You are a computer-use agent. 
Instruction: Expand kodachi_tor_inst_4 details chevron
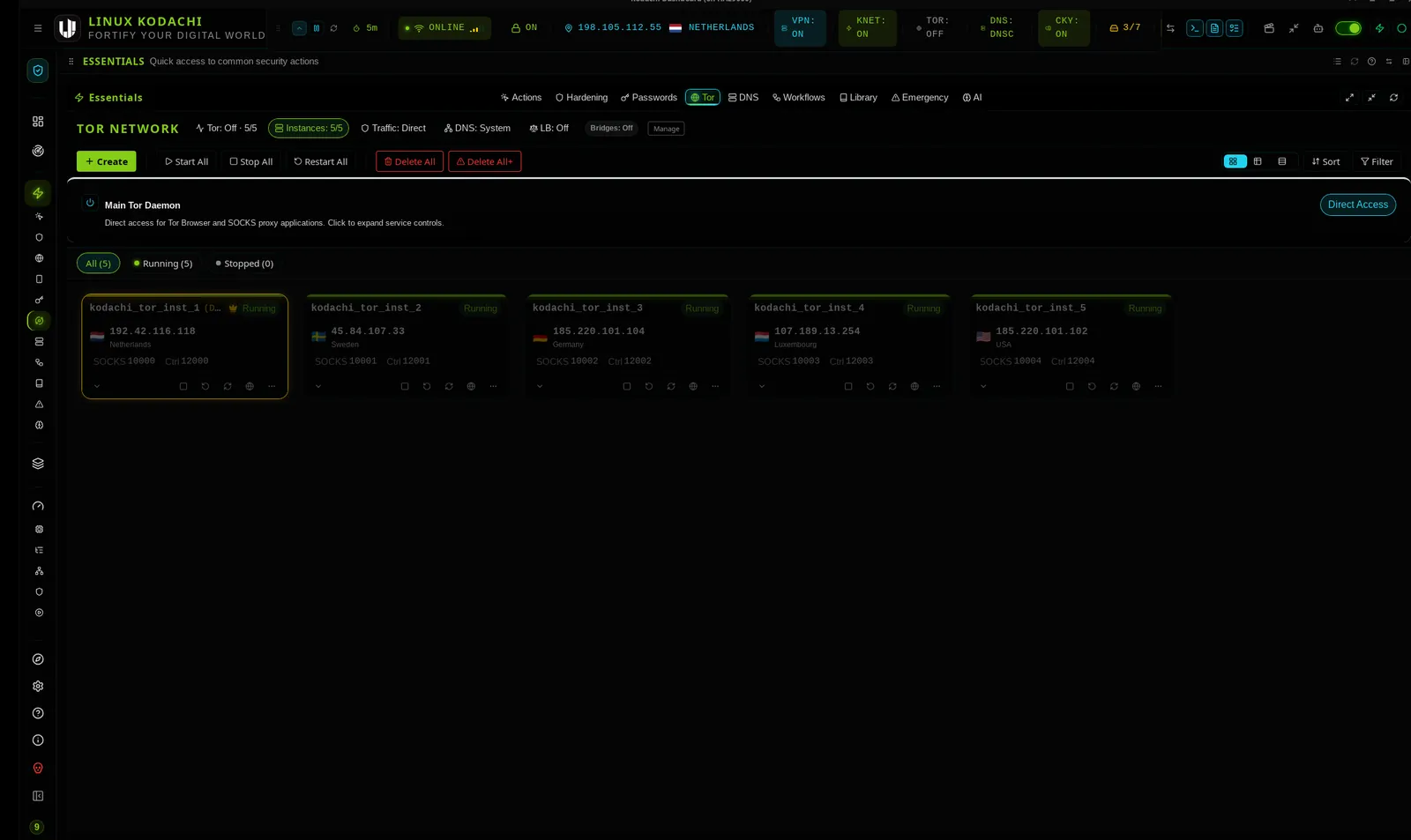(762, 387)
